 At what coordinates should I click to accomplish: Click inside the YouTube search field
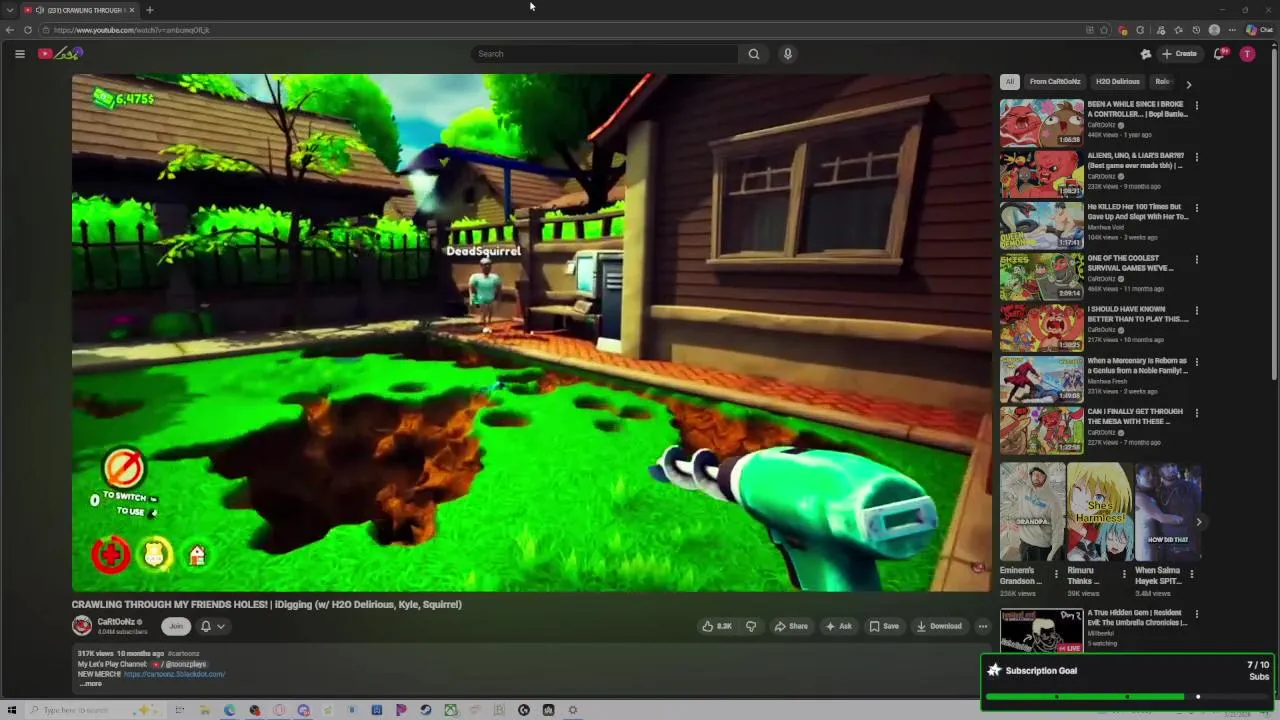[605, 54]
